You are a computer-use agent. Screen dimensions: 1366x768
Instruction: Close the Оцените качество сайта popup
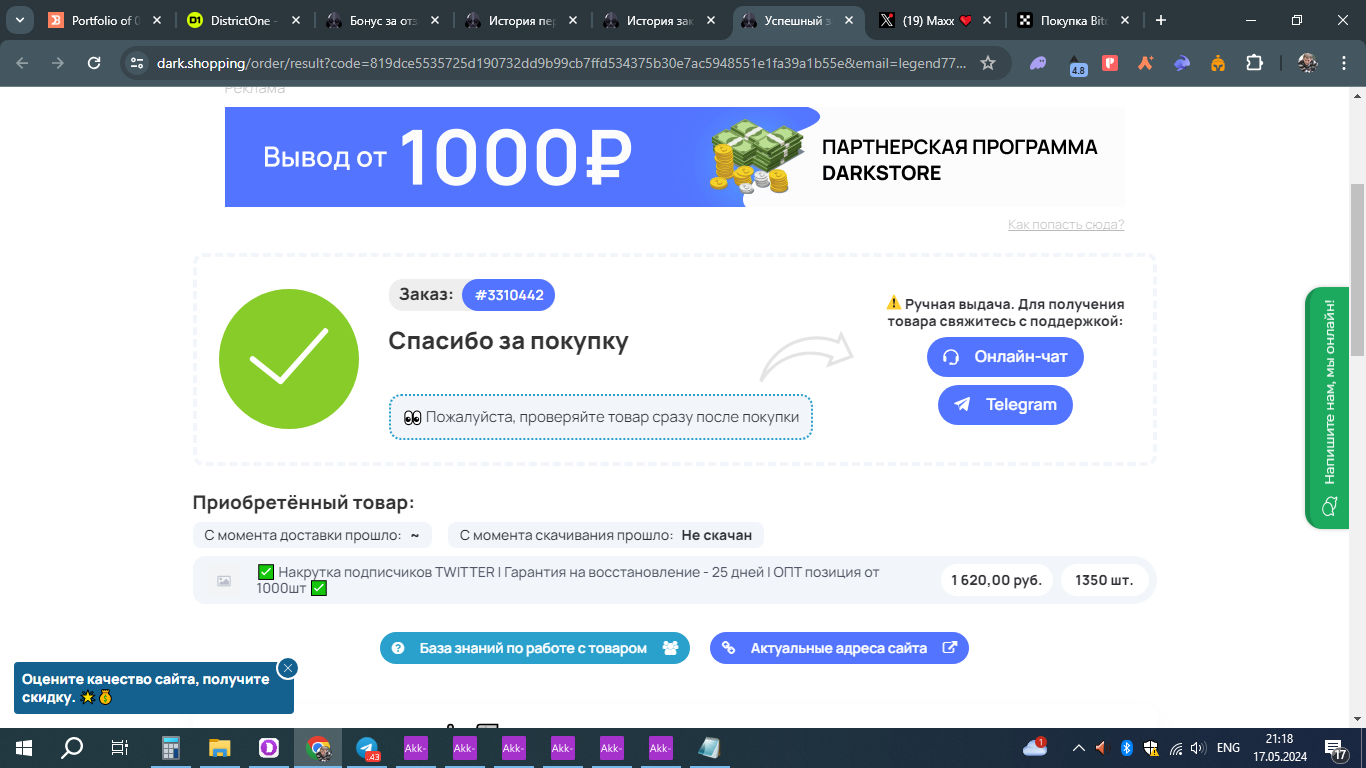pyautogui.click(x=288, y=668)
